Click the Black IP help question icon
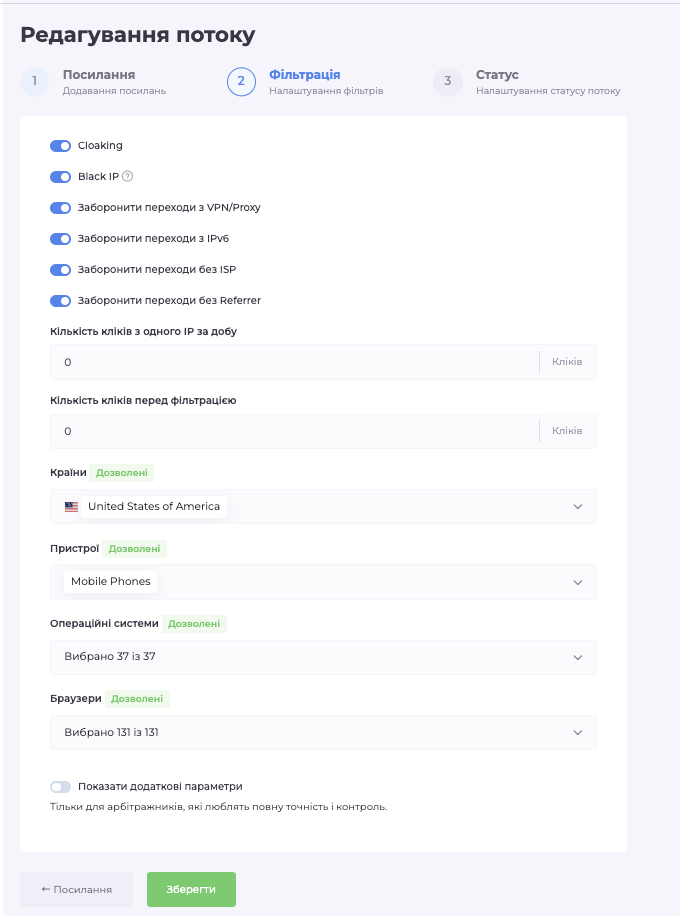The image size is (680, 916). tap(127, 177)
